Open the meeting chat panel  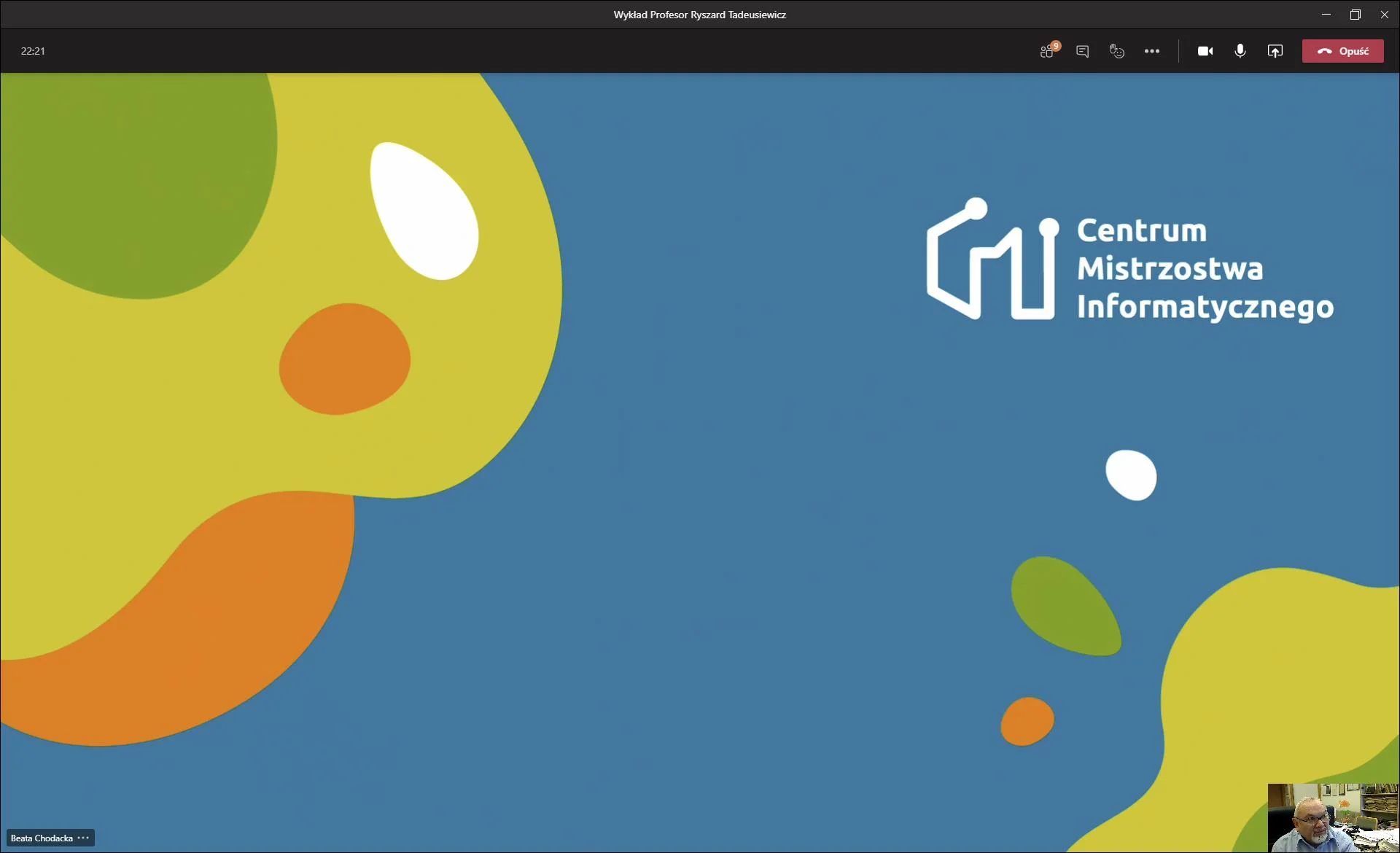coord(1083,51)
